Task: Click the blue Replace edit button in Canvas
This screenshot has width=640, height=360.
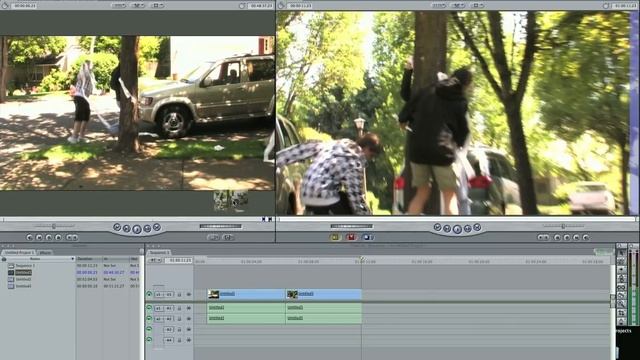Action: point(367,237)
